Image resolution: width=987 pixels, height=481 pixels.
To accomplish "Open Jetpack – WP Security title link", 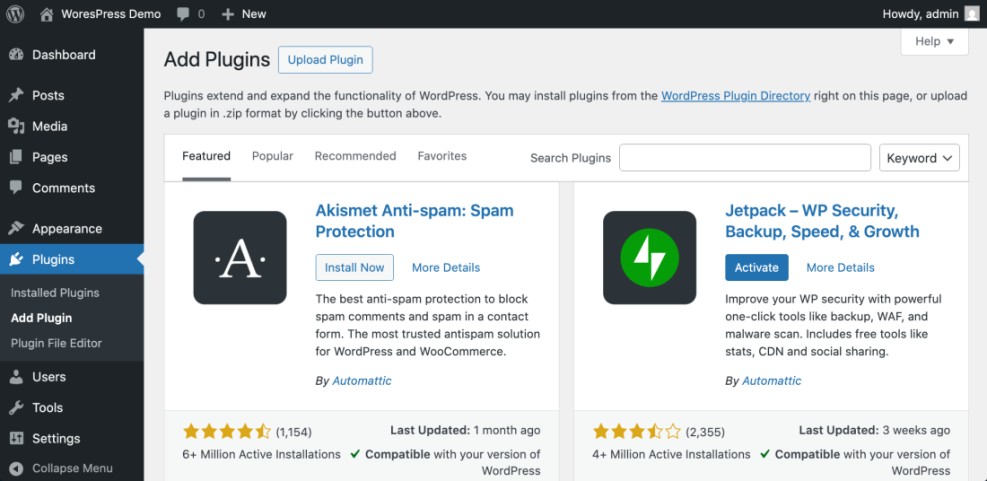I will [822, 221].
